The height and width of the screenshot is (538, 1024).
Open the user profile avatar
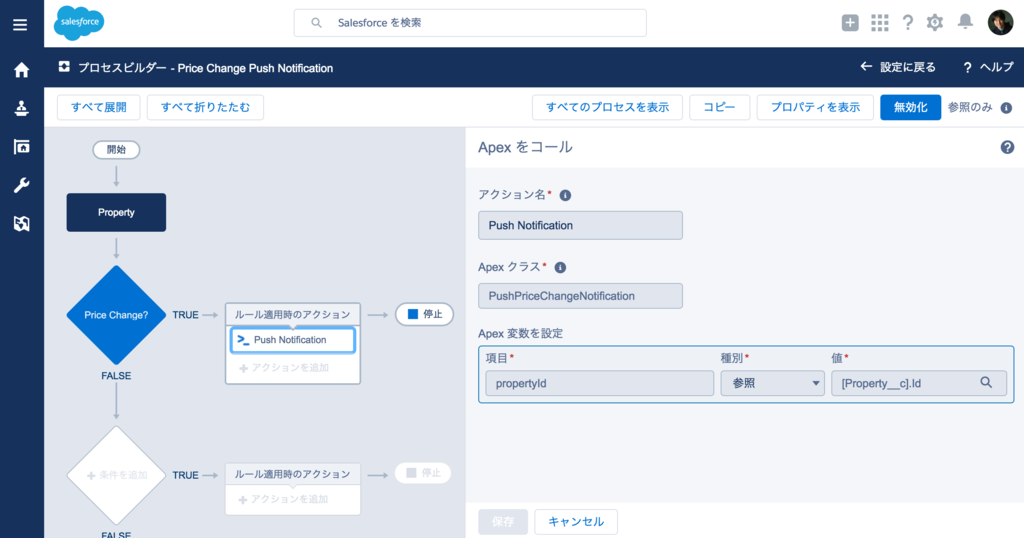coord(1000,23)
